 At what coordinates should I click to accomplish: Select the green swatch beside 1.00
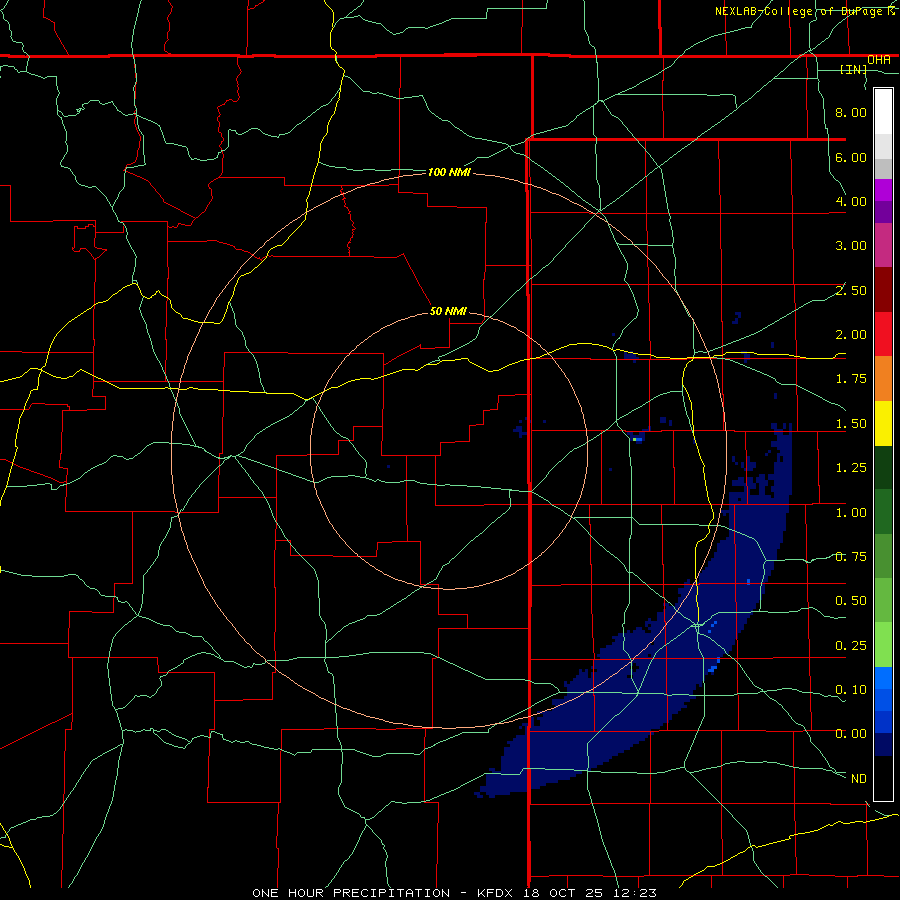coord(883,512)
